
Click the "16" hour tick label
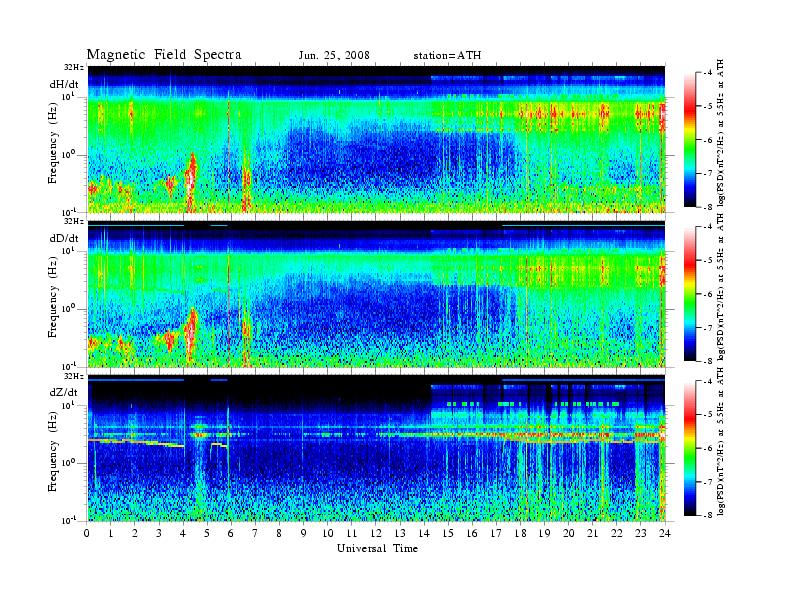pos(472,533)
